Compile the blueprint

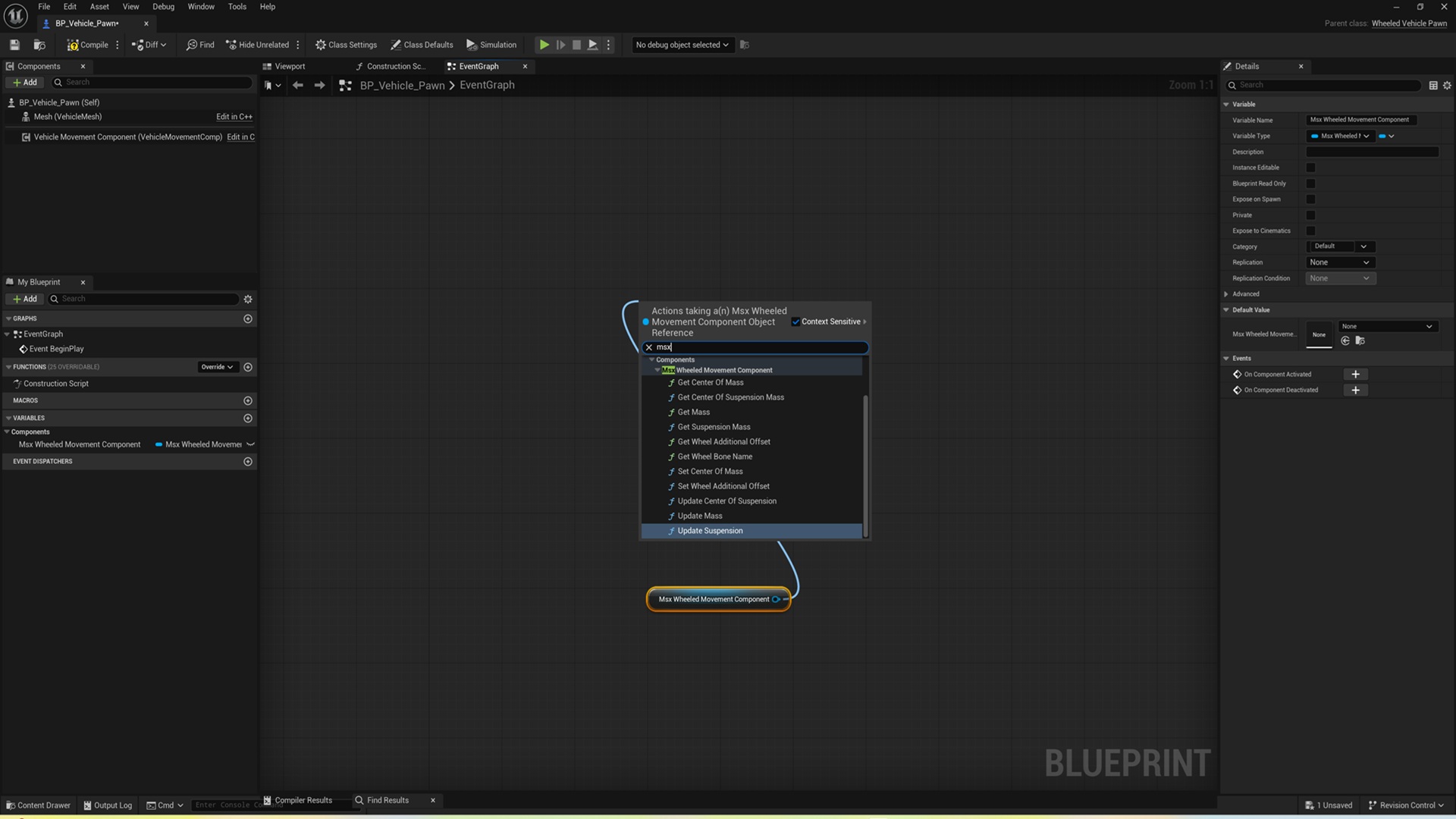coord(88,45)
